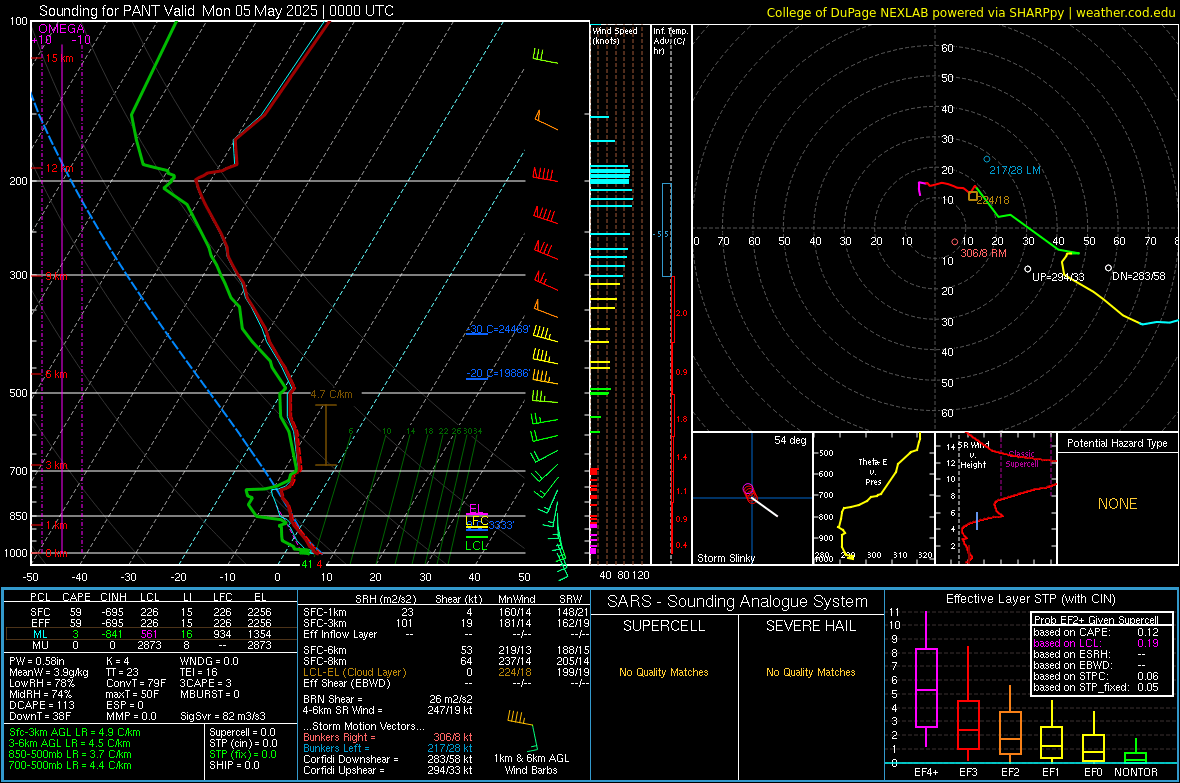Click the College of DuPage NEXLAB credit text
Image resolution: width=1180 pixels, height=783 pixels.
point(970,12)
